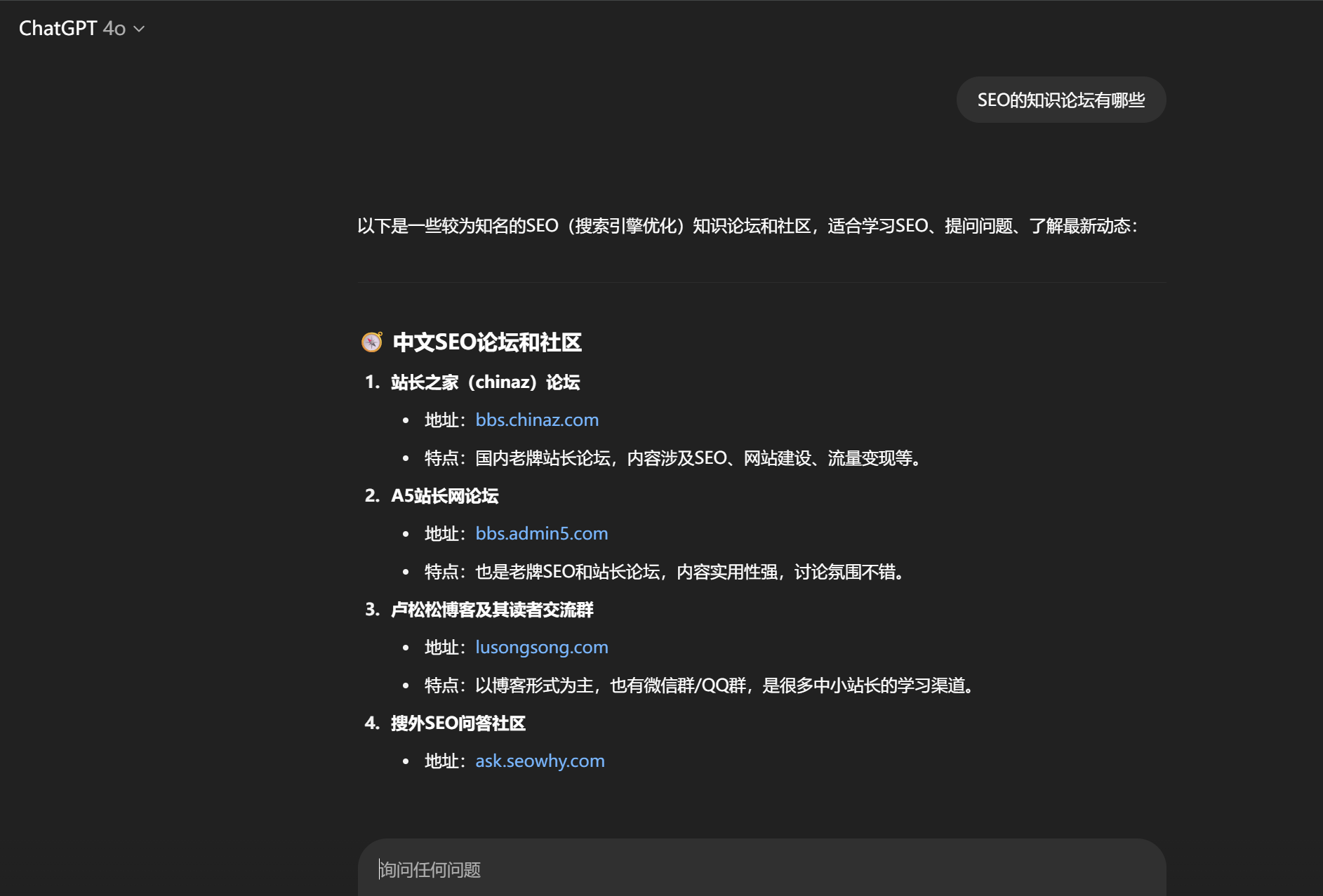The height and width of the screenshot is (896, 1323).
Task: Open the bbs.admin5.com link
Action: tap(542, 533)
